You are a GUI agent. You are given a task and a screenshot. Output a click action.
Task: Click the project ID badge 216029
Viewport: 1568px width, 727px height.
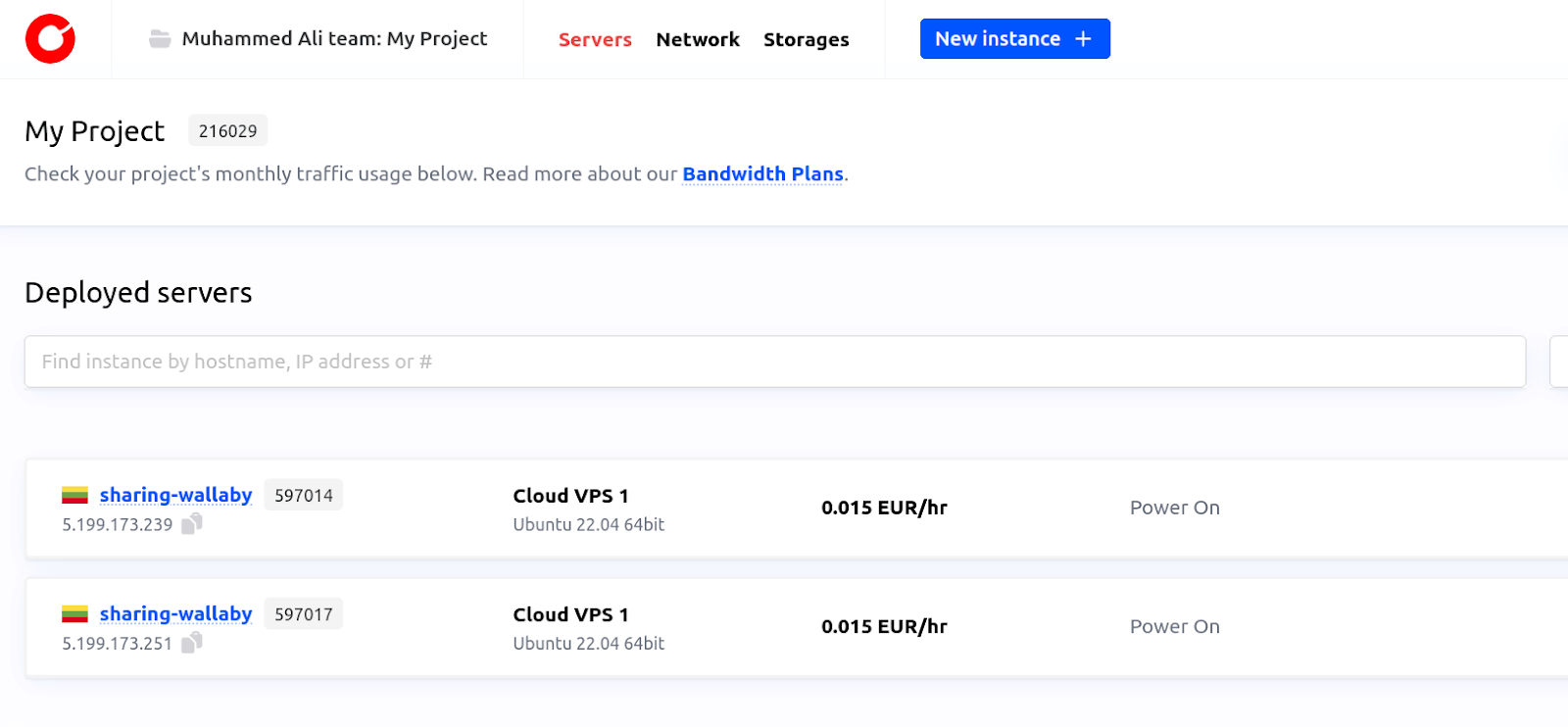(x=227, y=131)
